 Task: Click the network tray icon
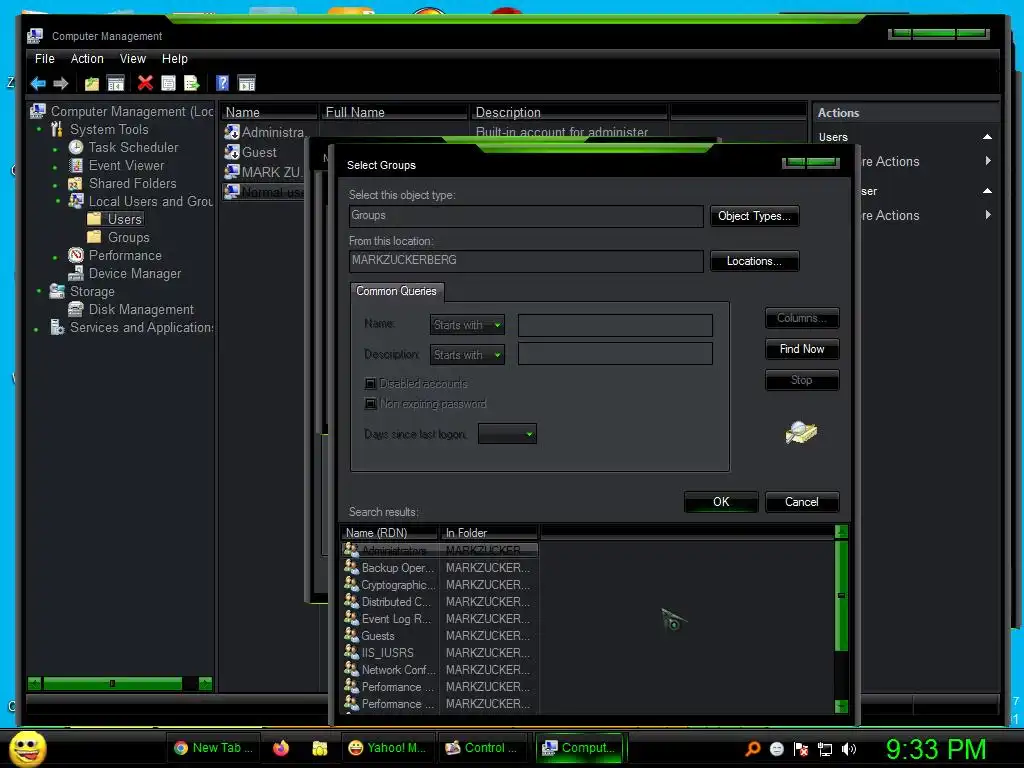pos(825,749)
